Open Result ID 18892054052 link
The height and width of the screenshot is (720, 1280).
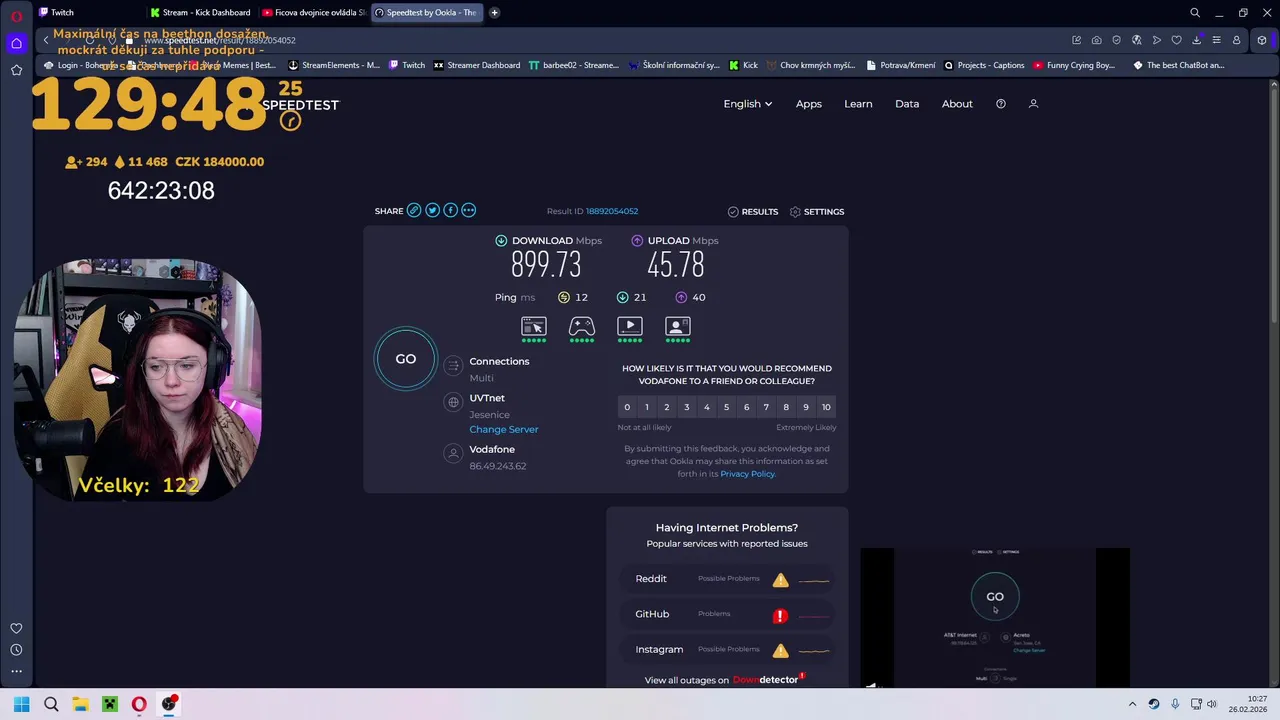(612, 211)
